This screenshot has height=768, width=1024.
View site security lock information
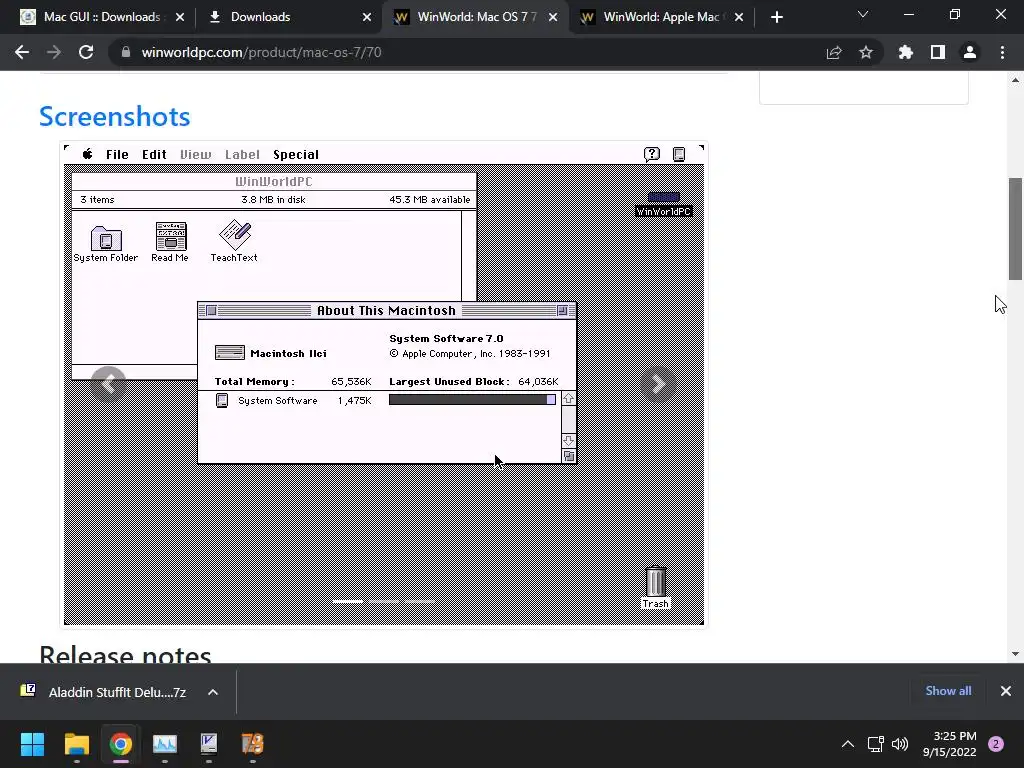126,52
